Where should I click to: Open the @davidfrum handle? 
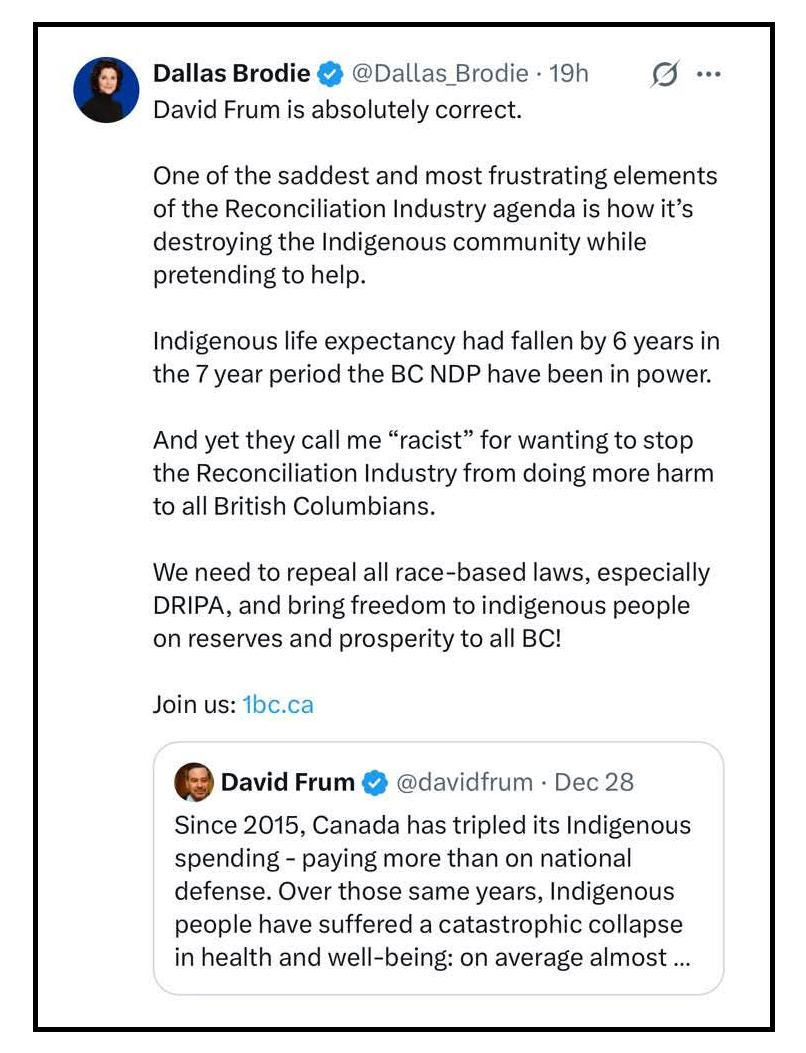(x=464, y=782)
